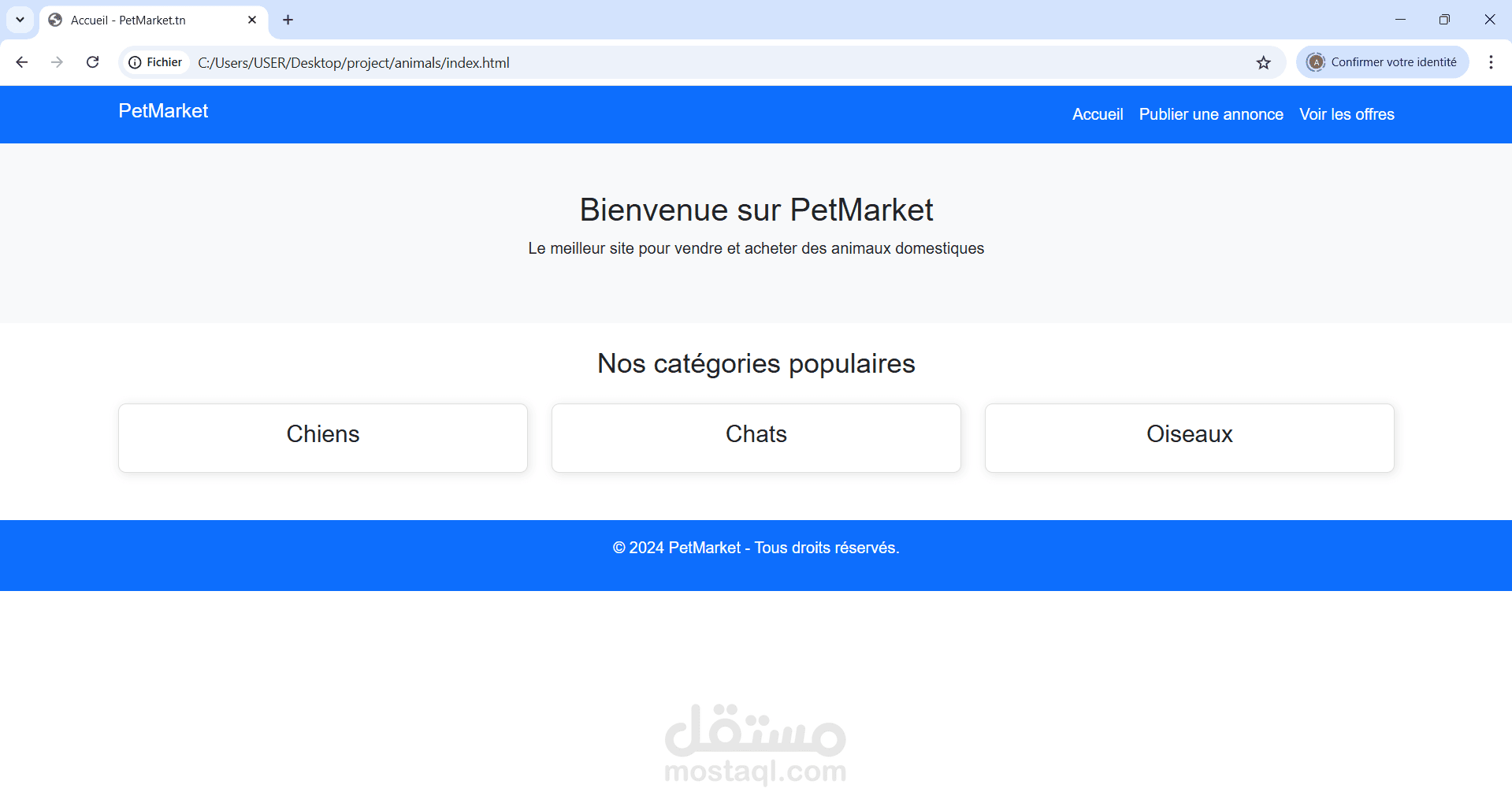The height and width of the screenshot is (803, 1512).
Task: Click the forward navigation arrow
Action: coord(57,62)
